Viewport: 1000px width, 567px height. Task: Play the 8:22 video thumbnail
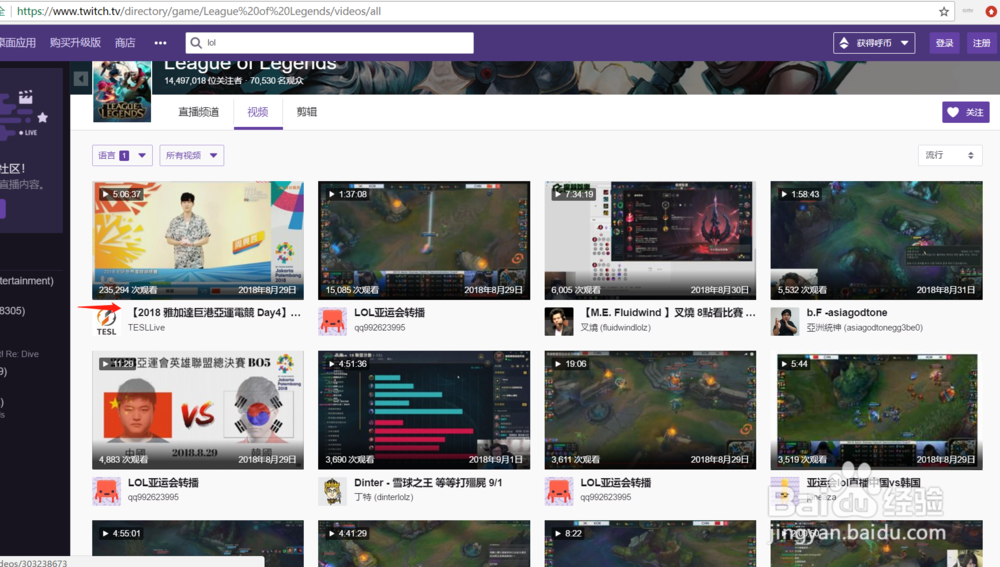point(650,543)
